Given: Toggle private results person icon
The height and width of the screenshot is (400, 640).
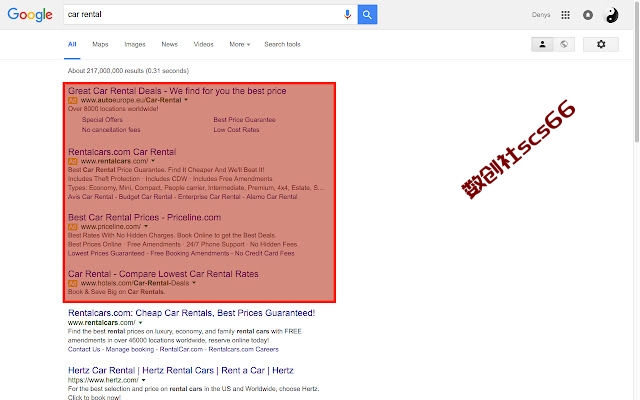Looking at the screenshot, I should [542, 44].
